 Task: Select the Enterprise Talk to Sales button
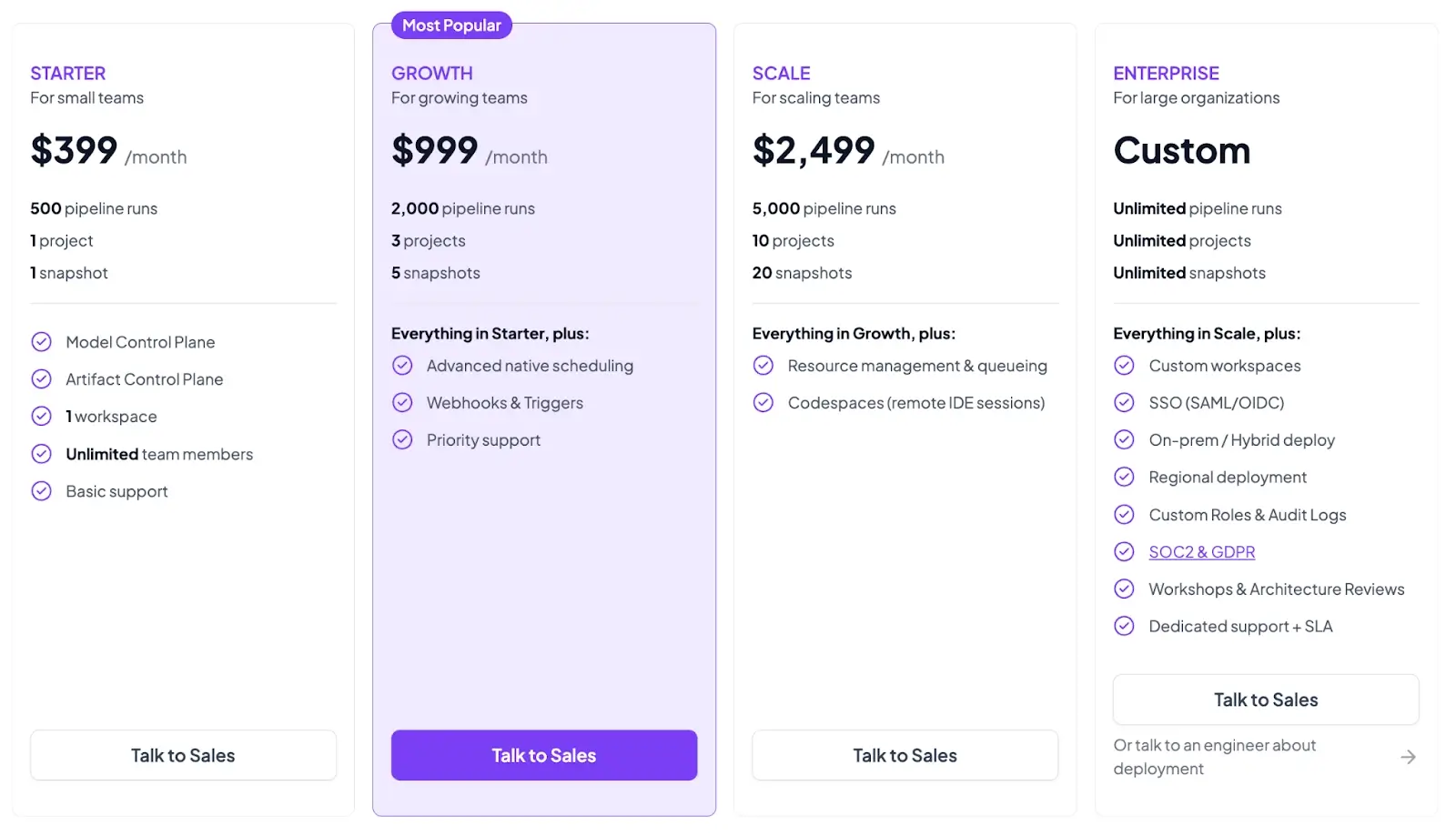point(1265,700)
